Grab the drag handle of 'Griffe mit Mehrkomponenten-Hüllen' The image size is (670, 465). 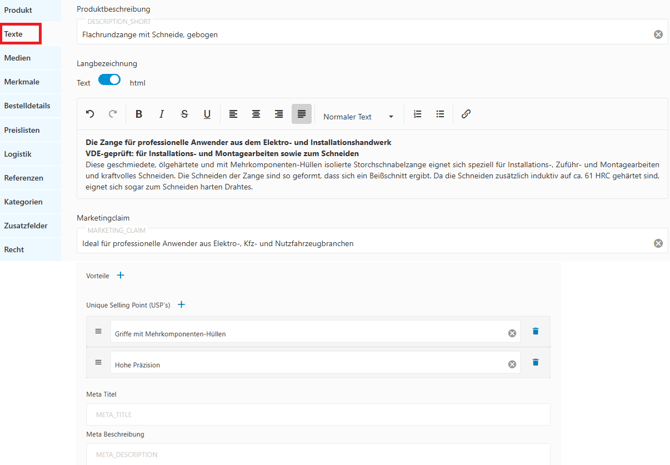[98, 332]
